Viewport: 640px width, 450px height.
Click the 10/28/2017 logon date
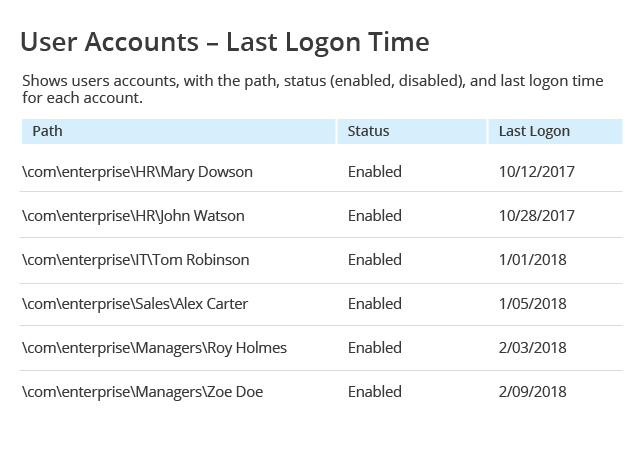point(537,216)
